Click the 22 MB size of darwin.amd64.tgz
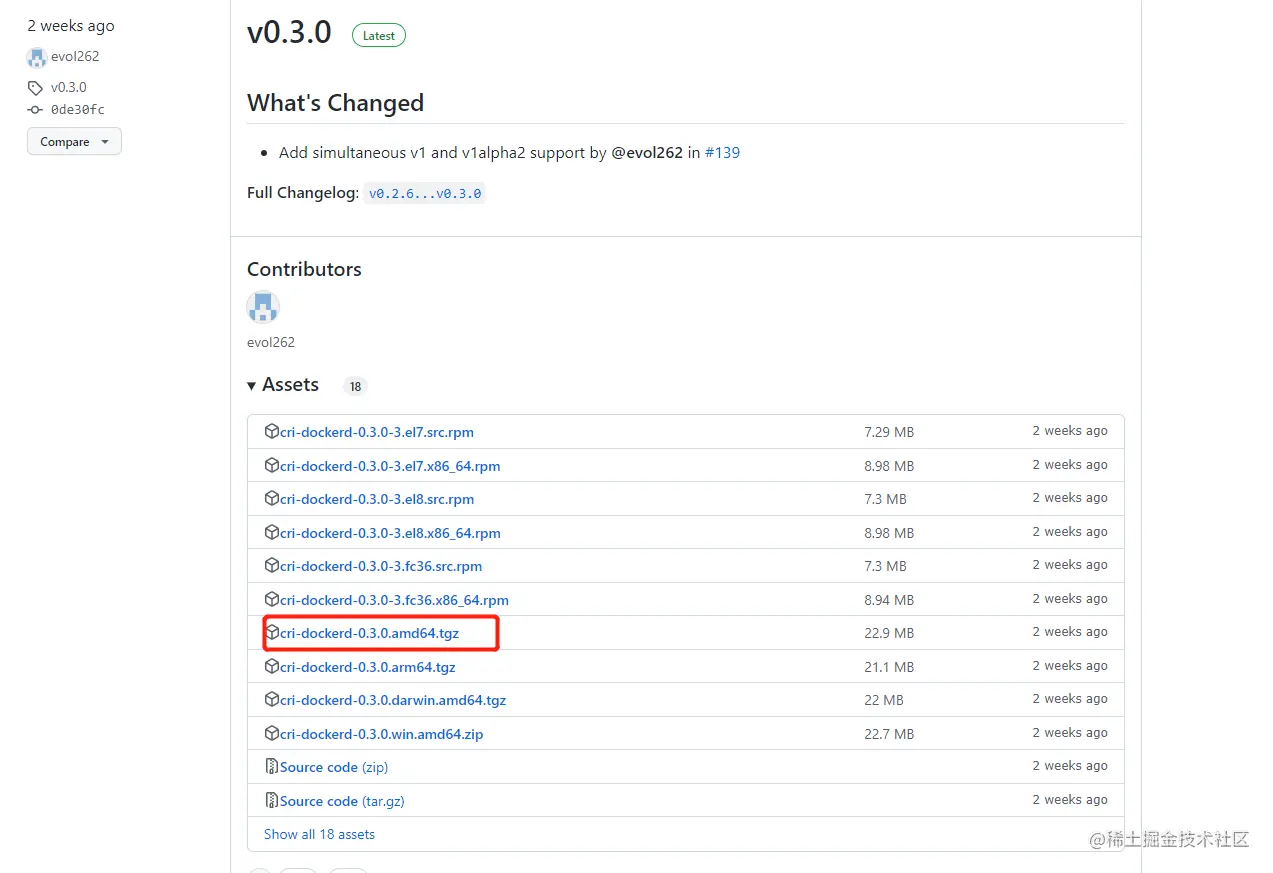The height and width of the screenshot is (873, 1273). pyautogui.click(x=884, y=700)
